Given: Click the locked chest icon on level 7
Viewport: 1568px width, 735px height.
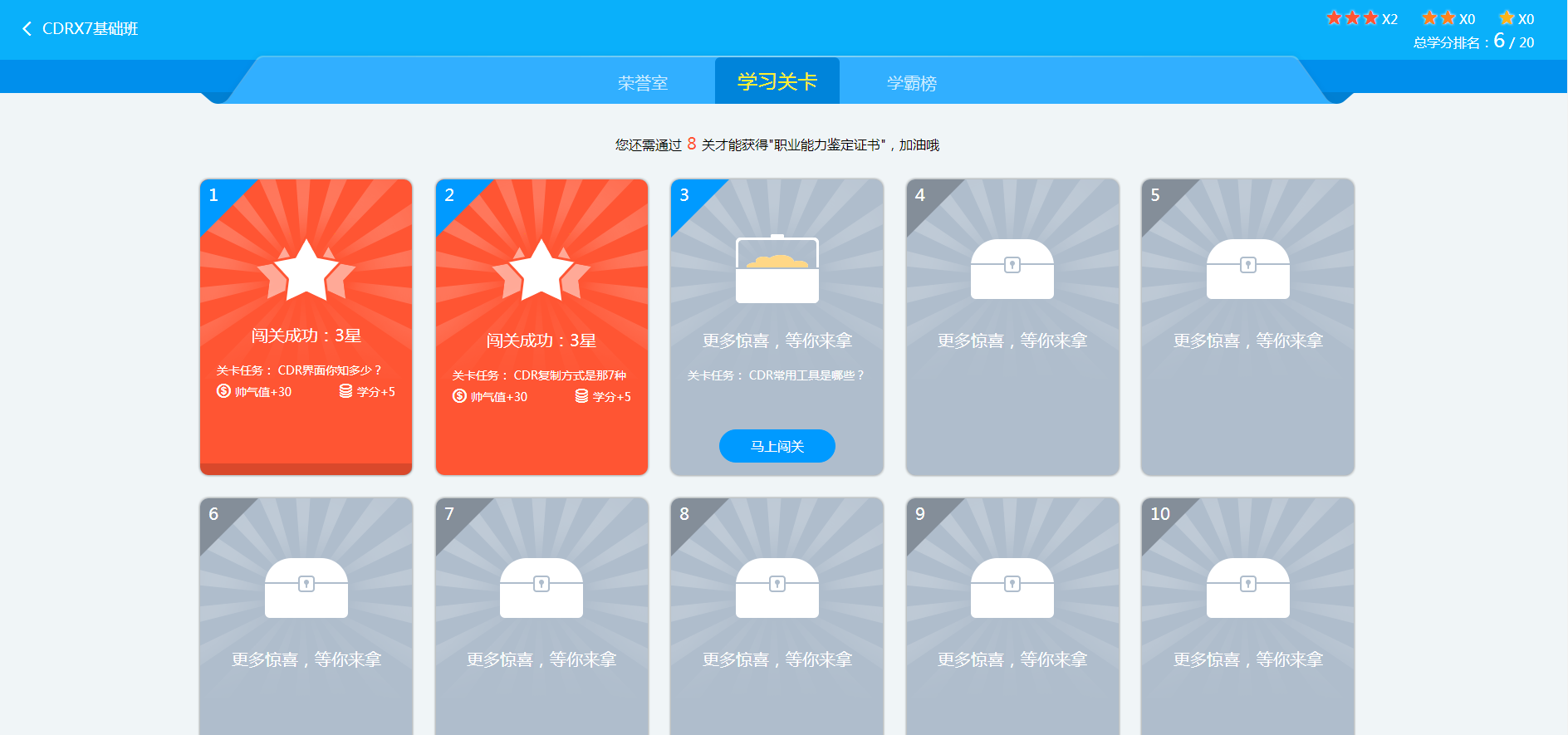Looking at the screenshot, I should [541, 588].
